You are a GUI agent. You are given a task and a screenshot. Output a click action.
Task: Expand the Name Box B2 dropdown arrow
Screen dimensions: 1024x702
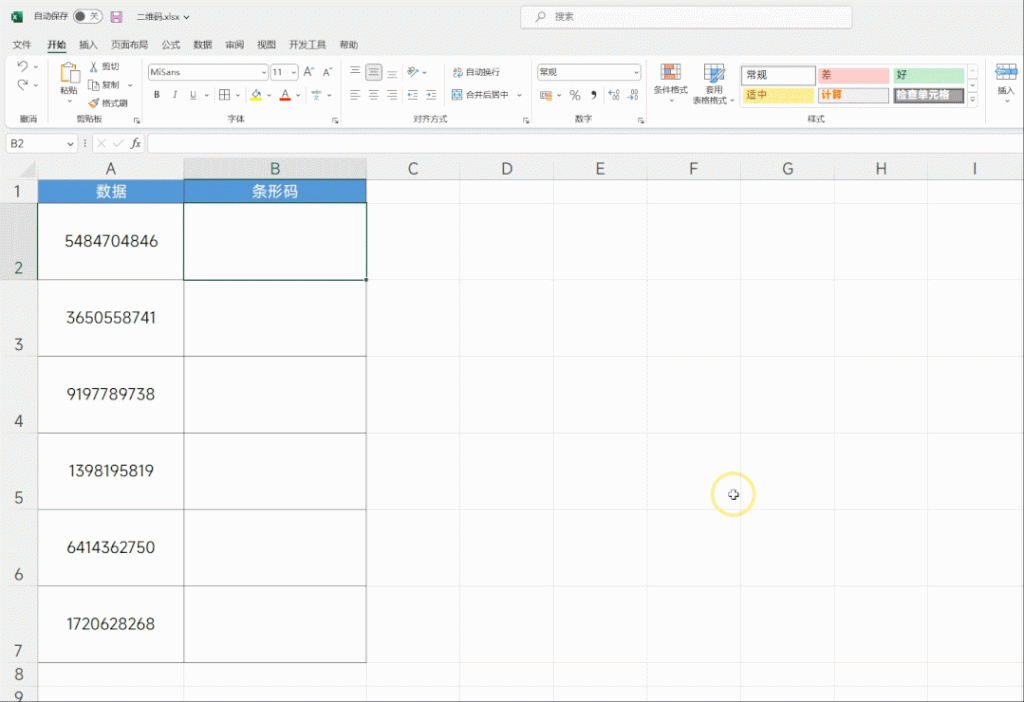[70, 144]
